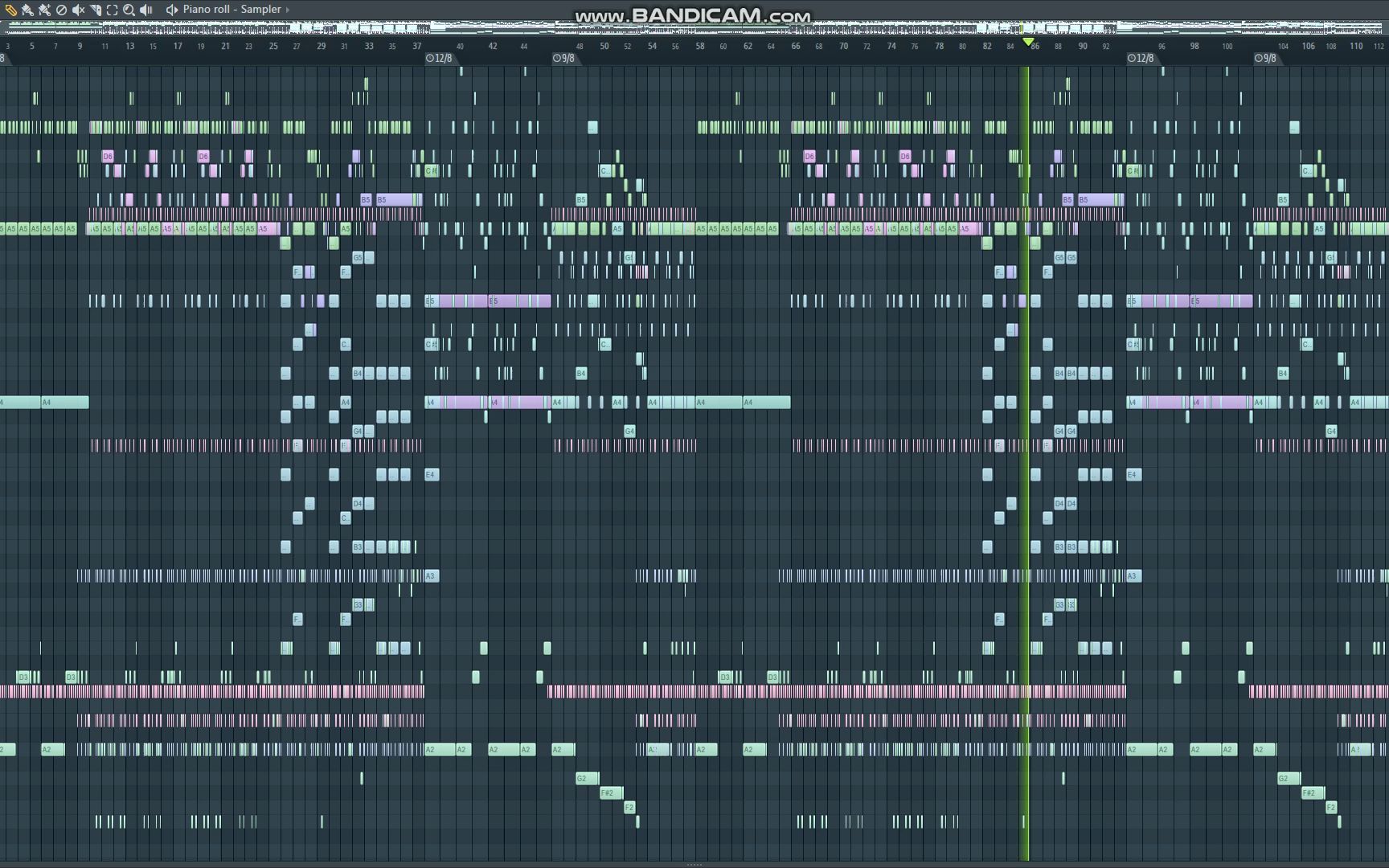The width and height of the screenshot is (1389, 868).
Task: Jump to bar 50 on the ruler
Action: click(x=604, y=46)
